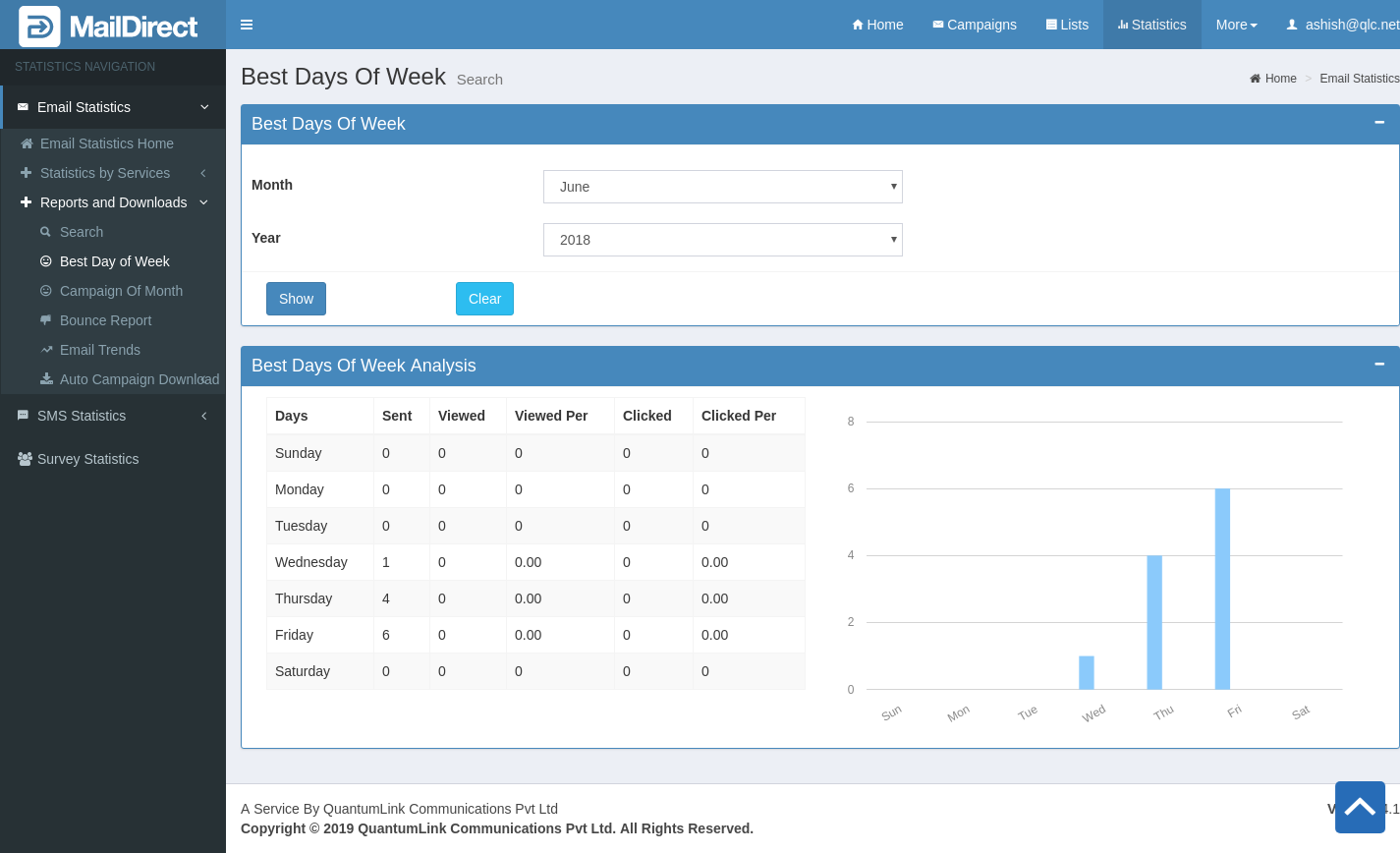Open the Campaigns menu item
1400x853 pixels.
click(974, 25)
